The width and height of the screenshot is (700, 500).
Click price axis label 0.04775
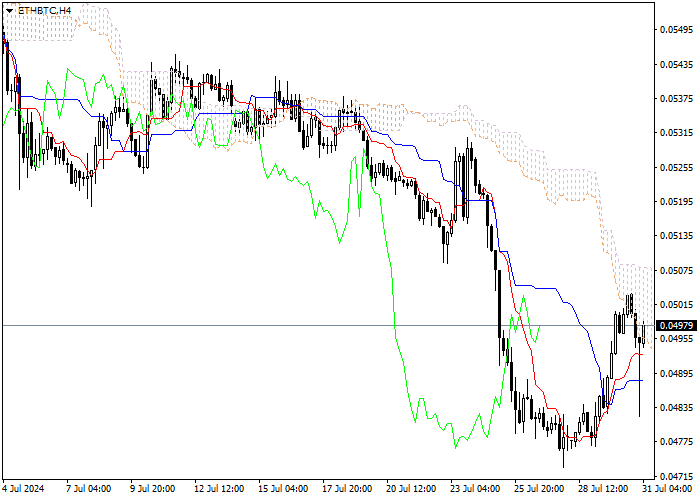[676, 441]
